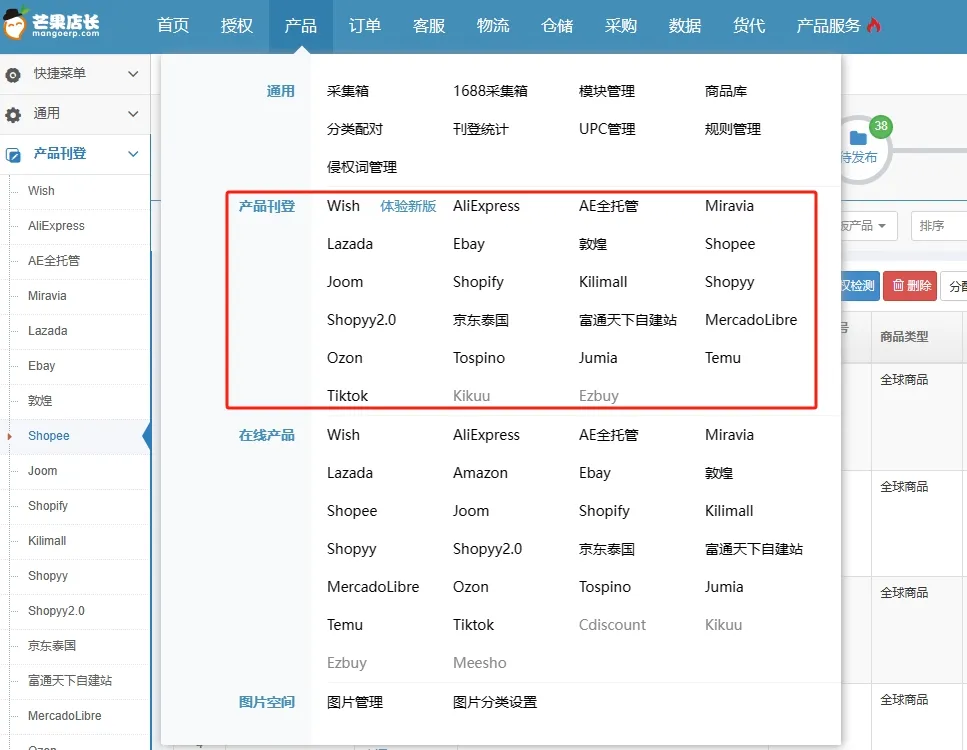
Task: Click the 商品类型 column header
Action: coord(904,337)
